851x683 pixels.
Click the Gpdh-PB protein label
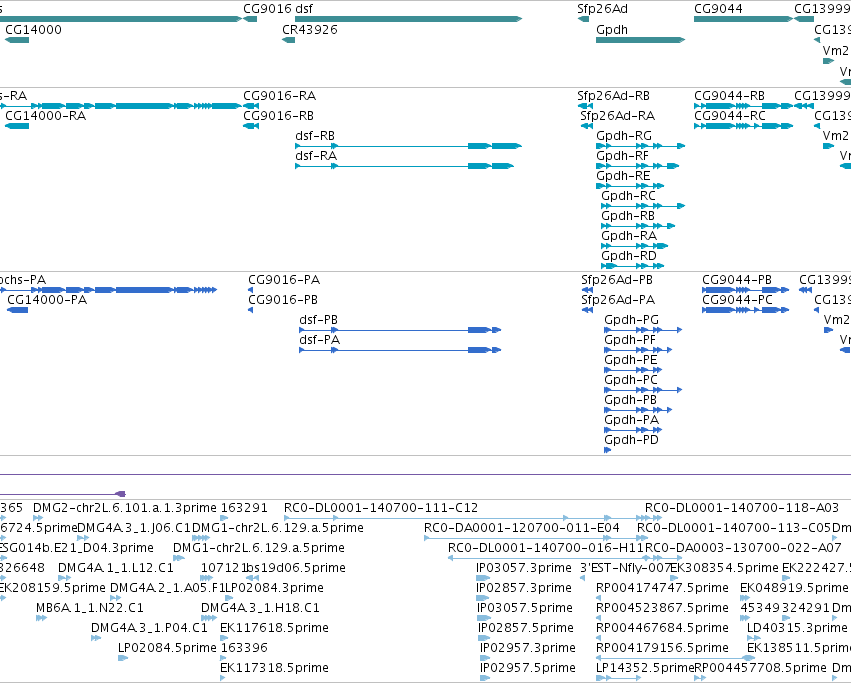click(630, 400)
